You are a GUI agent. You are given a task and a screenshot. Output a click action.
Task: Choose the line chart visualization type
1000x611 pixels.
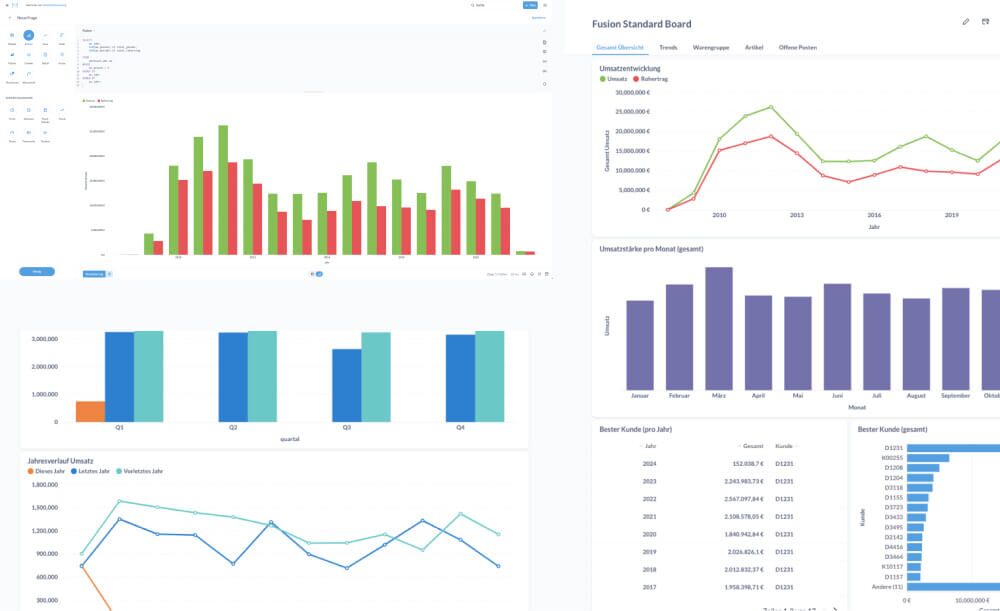[x=45, y=36]
